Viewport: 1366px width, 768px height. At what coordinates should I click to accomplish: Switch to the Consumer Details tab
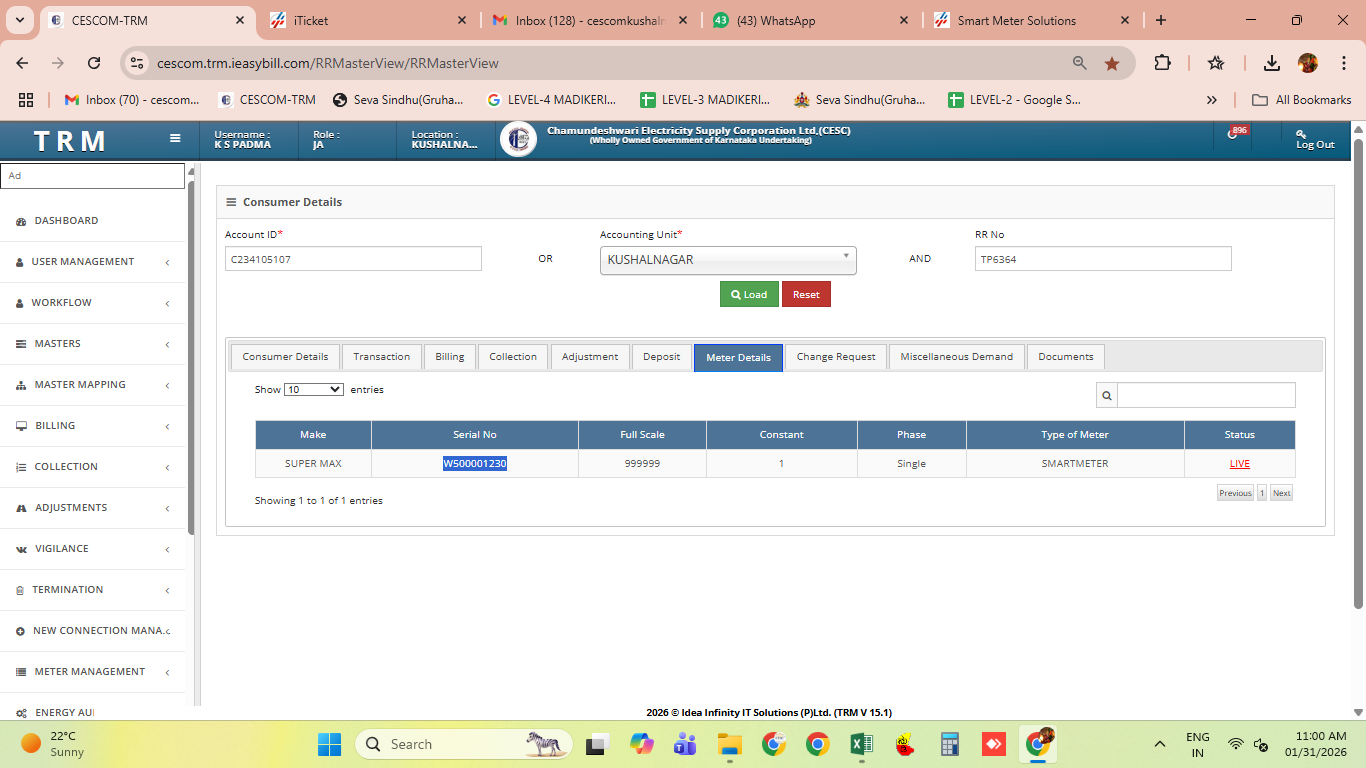tap(285, 357)
